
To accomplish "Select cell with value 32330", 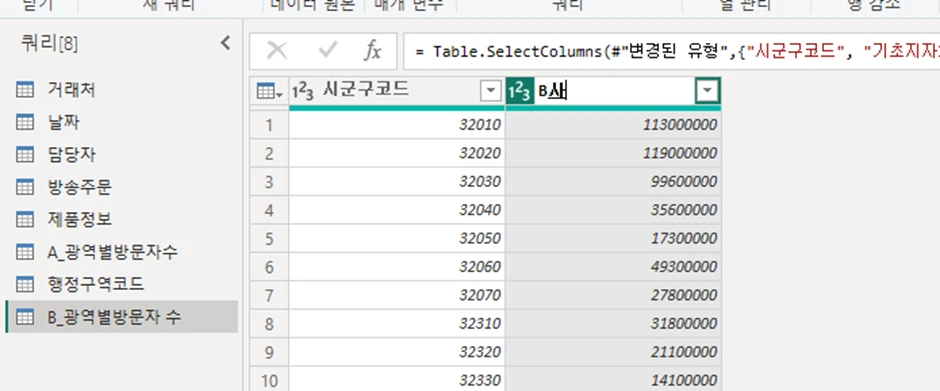I will coord(397,380).
